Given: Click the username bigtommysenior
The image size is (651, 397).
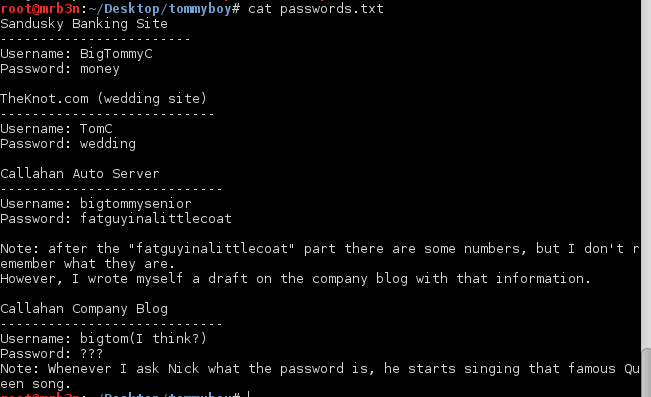Looking at the screenshot, I should click(135, 204).
